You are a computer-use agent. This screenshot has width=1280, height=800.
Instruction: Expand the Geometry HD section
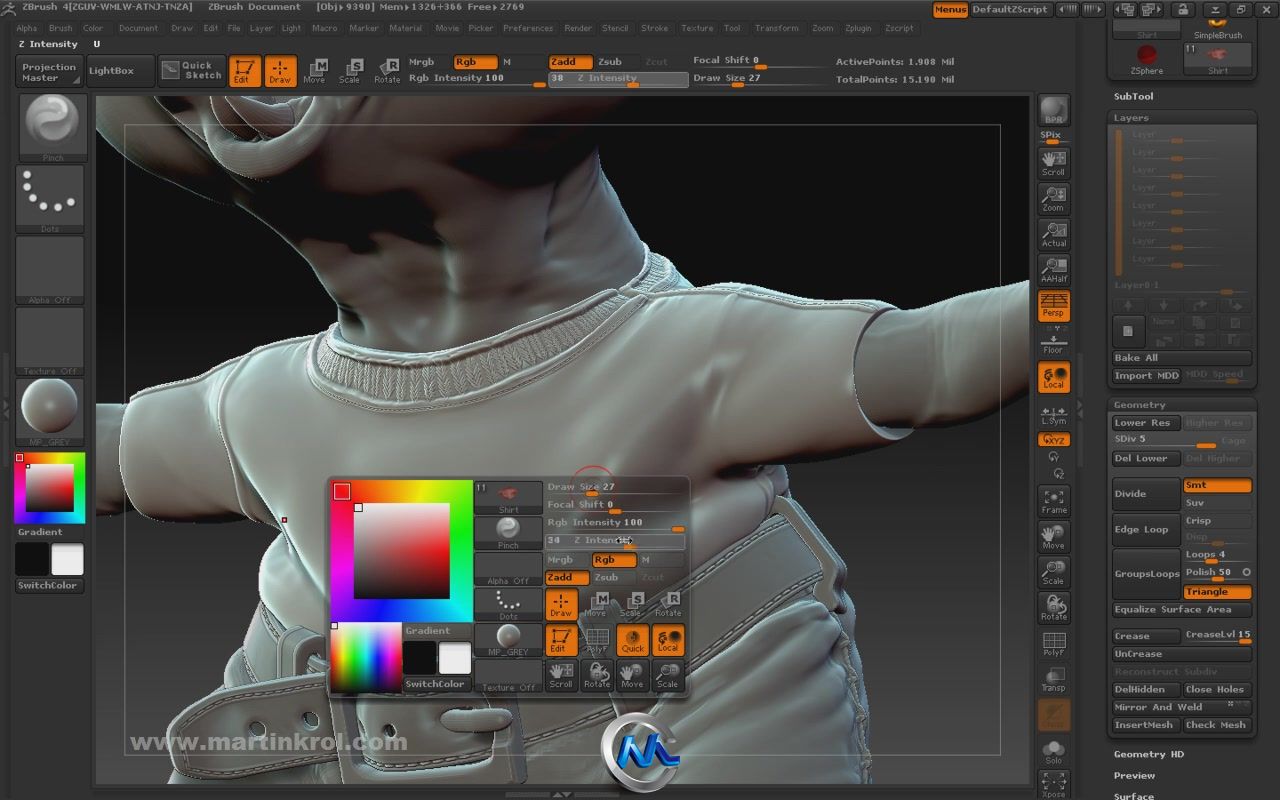click(x=1148, y=754)
